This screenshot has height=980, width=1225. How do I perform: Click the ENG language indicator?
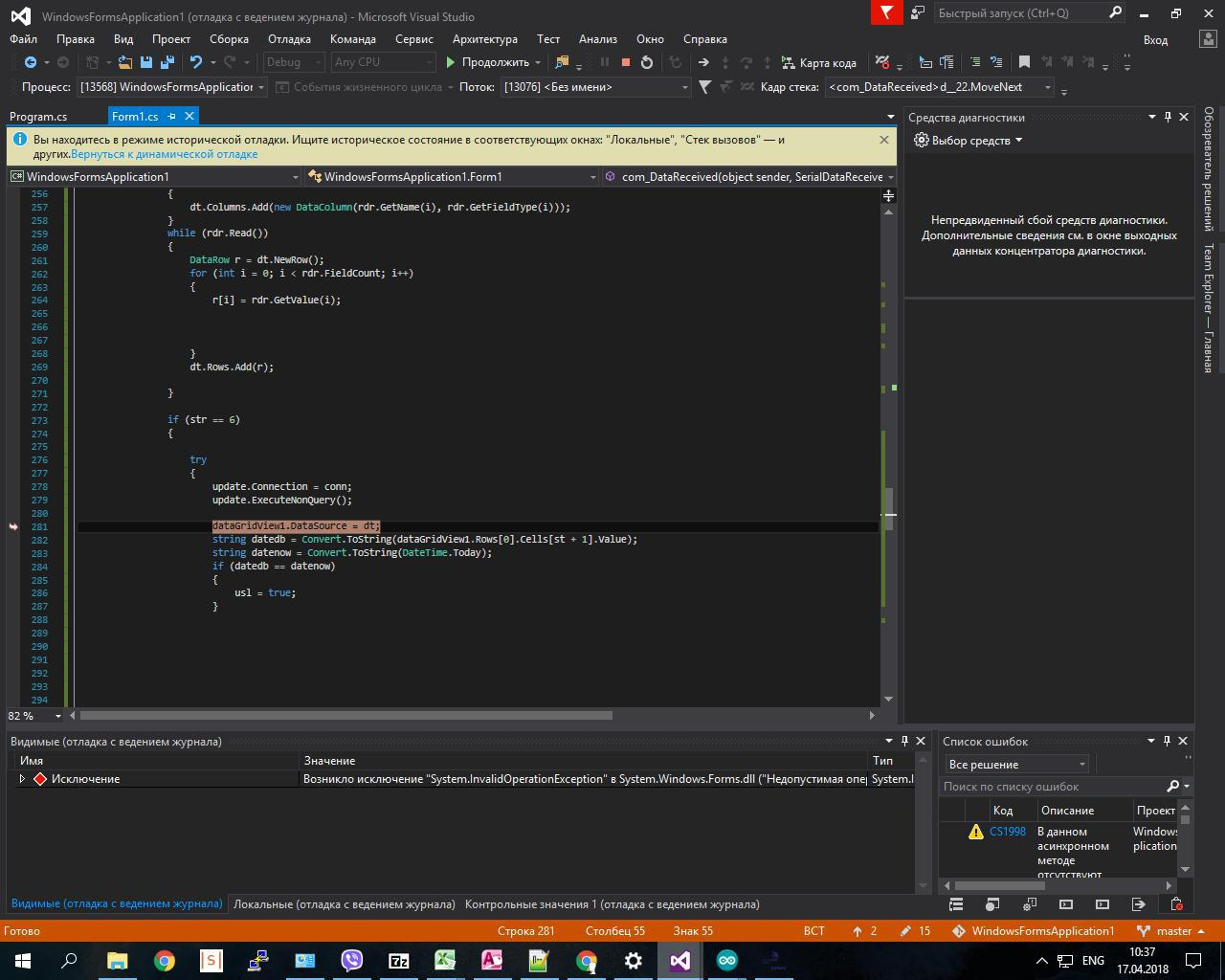(1093, 961)
